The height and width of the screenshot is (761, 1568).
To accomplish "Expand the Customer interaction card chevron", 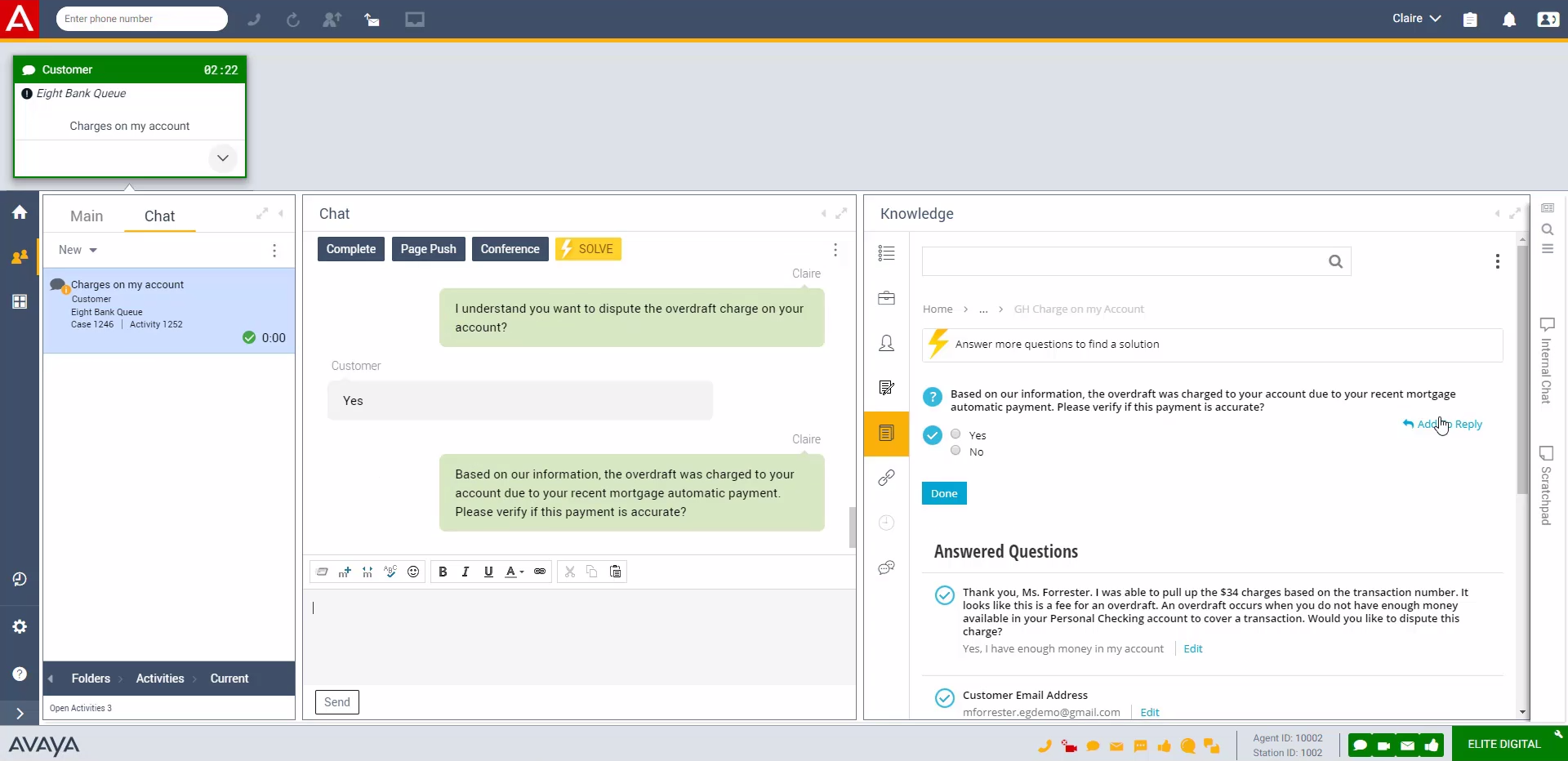I will coord(222,158).
